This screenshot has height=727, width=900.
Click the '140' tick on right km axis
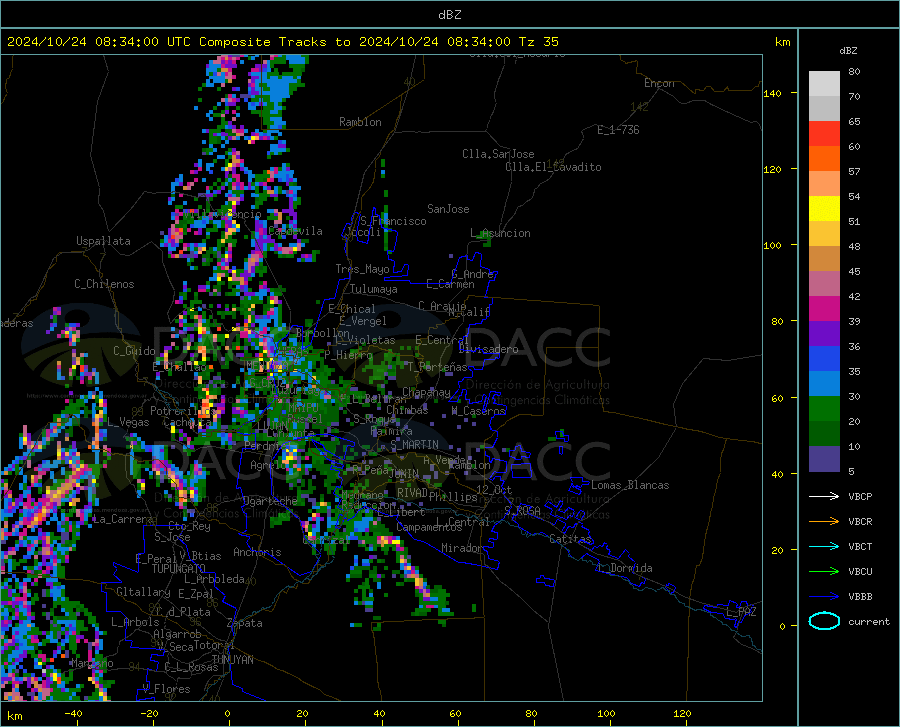(x=772, y=93)
